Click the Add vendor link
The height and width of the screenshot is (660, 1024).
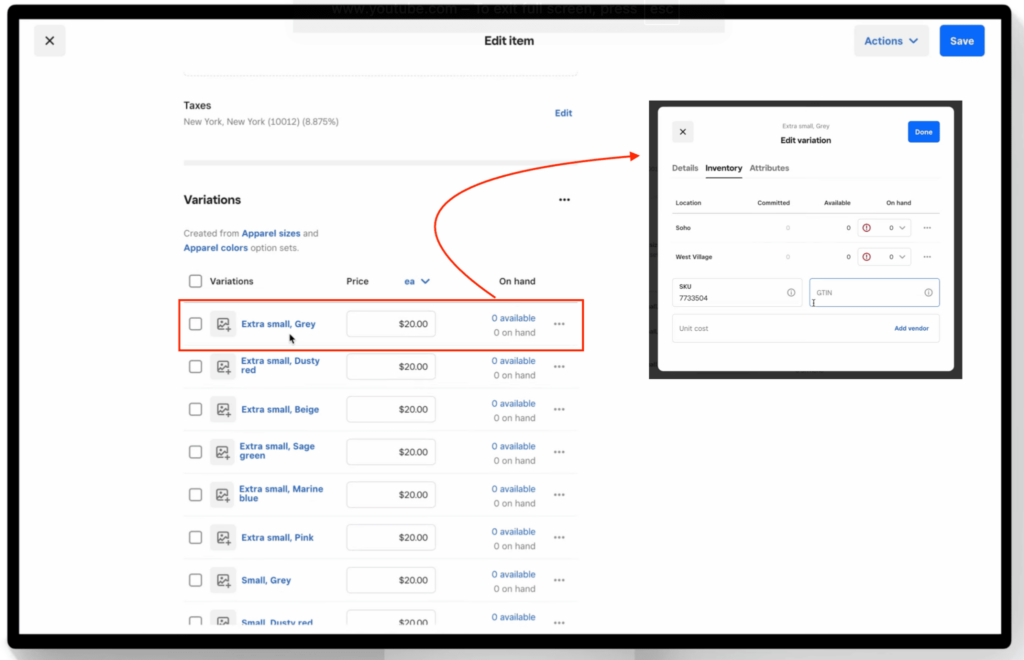pyautogui.click(x=911, y=328)
